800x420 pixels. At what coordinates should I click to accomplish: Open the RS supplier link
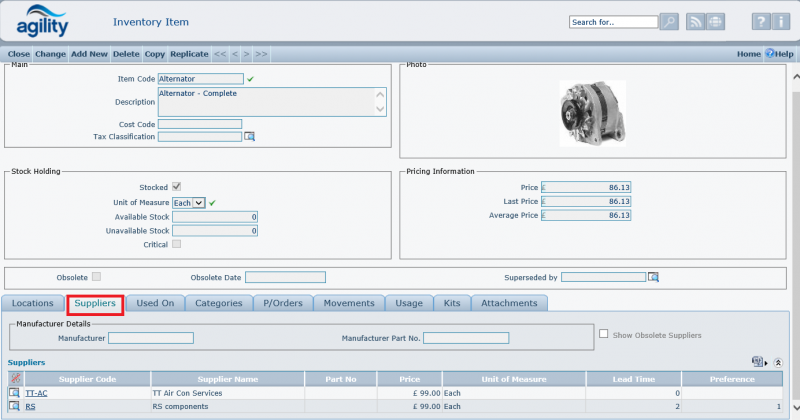click(x=30, y=407)
